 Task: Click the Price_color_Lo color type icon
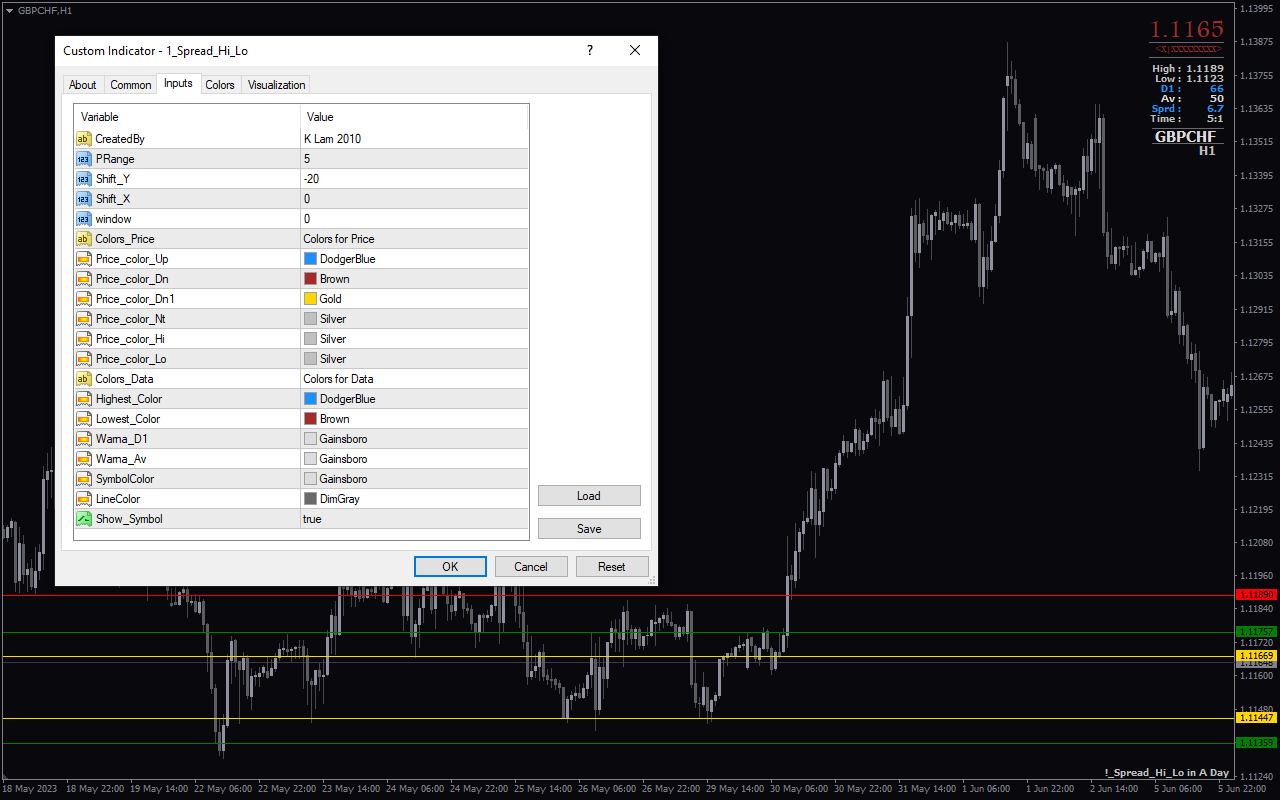point(83,359)
